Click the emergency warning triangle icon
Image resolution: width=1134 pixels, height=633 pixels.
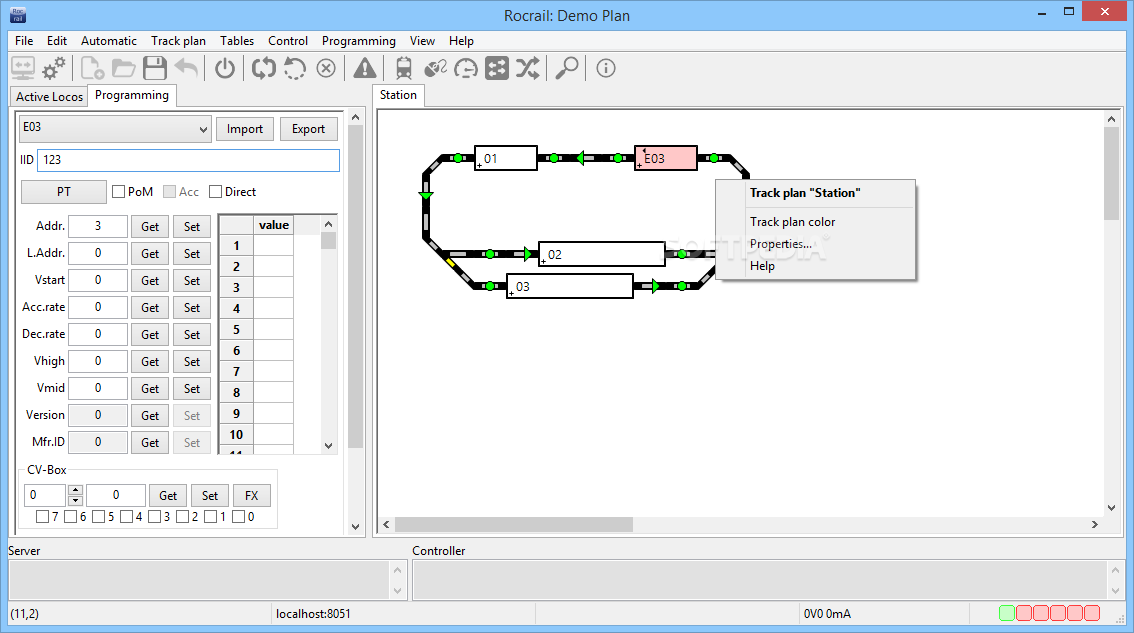pyautogui.click(x=364, y=69)
